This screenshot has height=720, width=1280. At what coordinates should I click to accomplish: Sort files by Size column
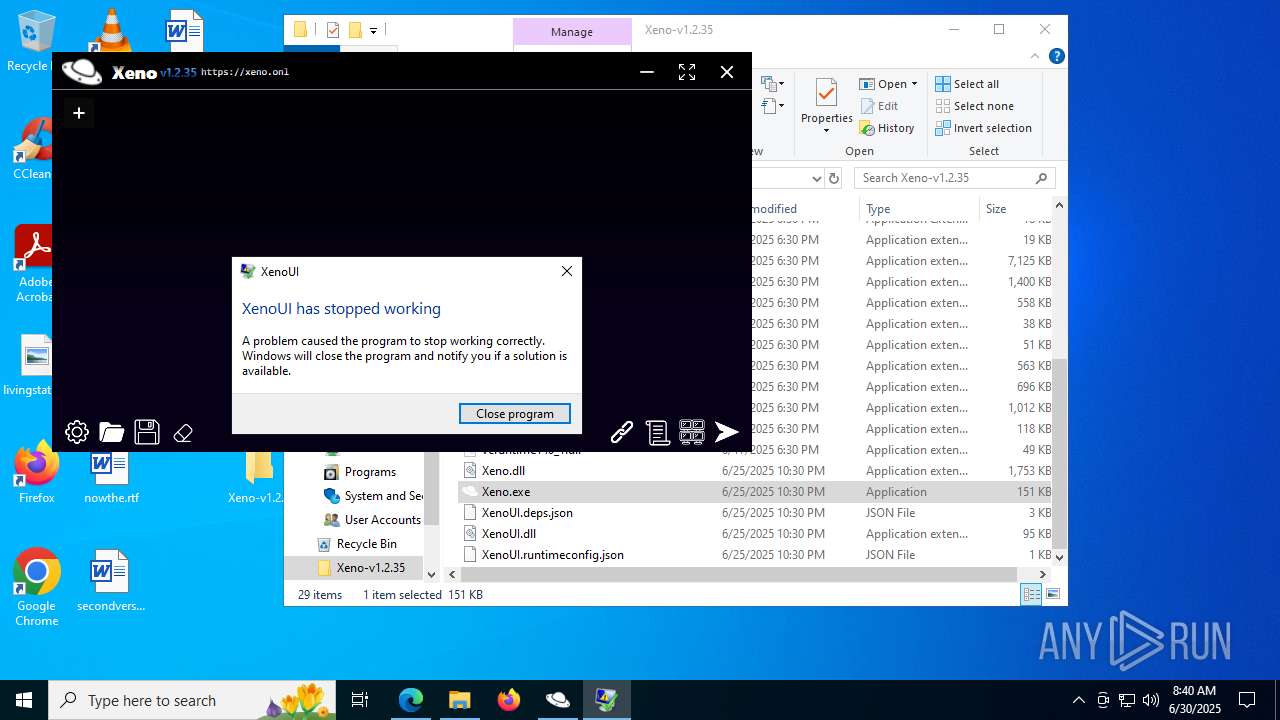click(x=1014, y=209)
